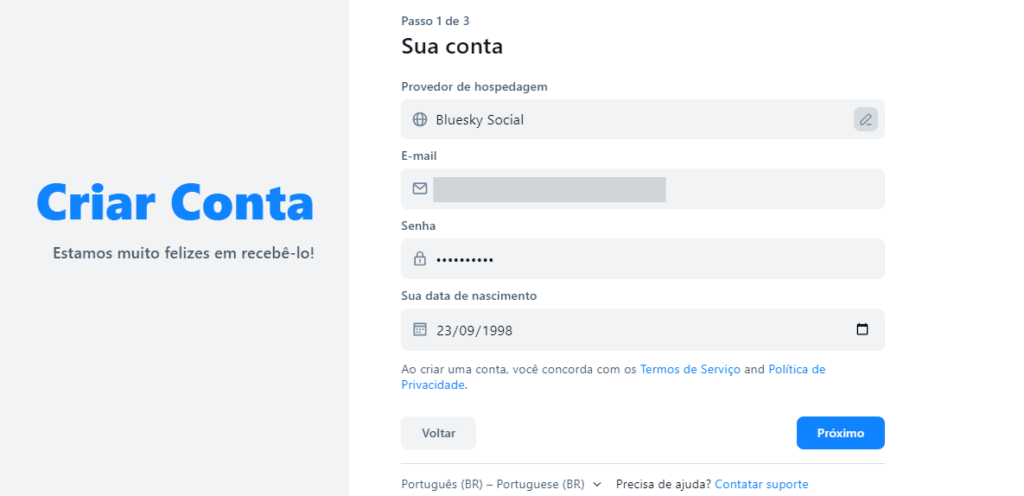
Task: Click the padlock icon in the Senha field
Action: pyautogui.click(x=420, y=259)
